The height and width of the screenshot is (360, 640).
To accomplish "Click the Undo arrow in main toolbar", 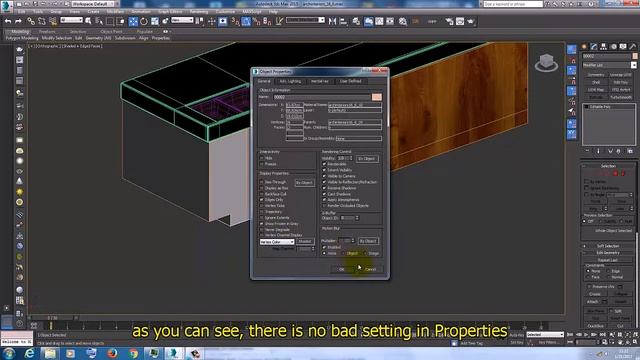I will pos(8,21).
